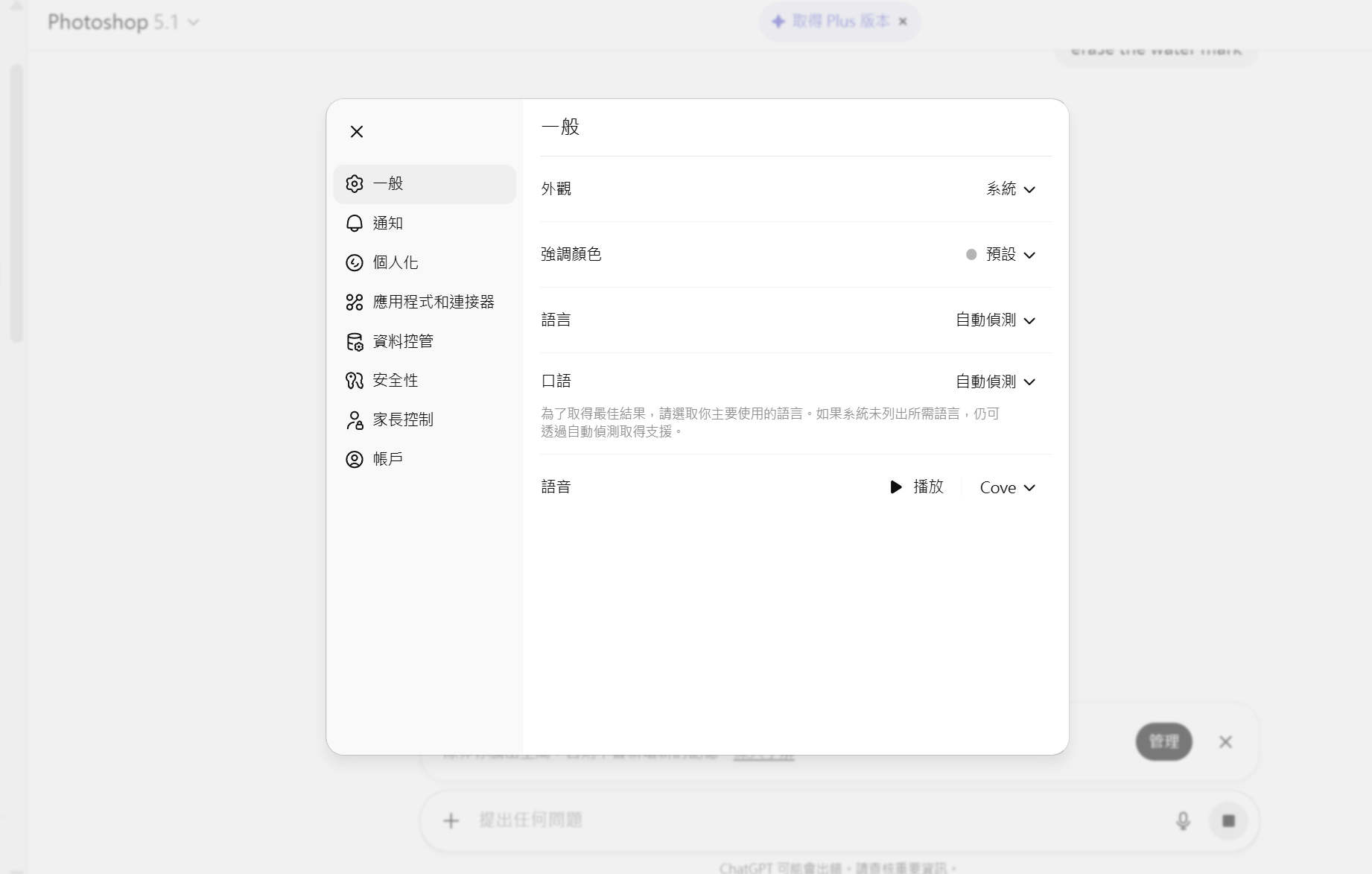The height and width of the screenshot is (874, 1372).
Task: Open the 語言 自動偵測 dropdown
Action: click(x=996, y=320)
